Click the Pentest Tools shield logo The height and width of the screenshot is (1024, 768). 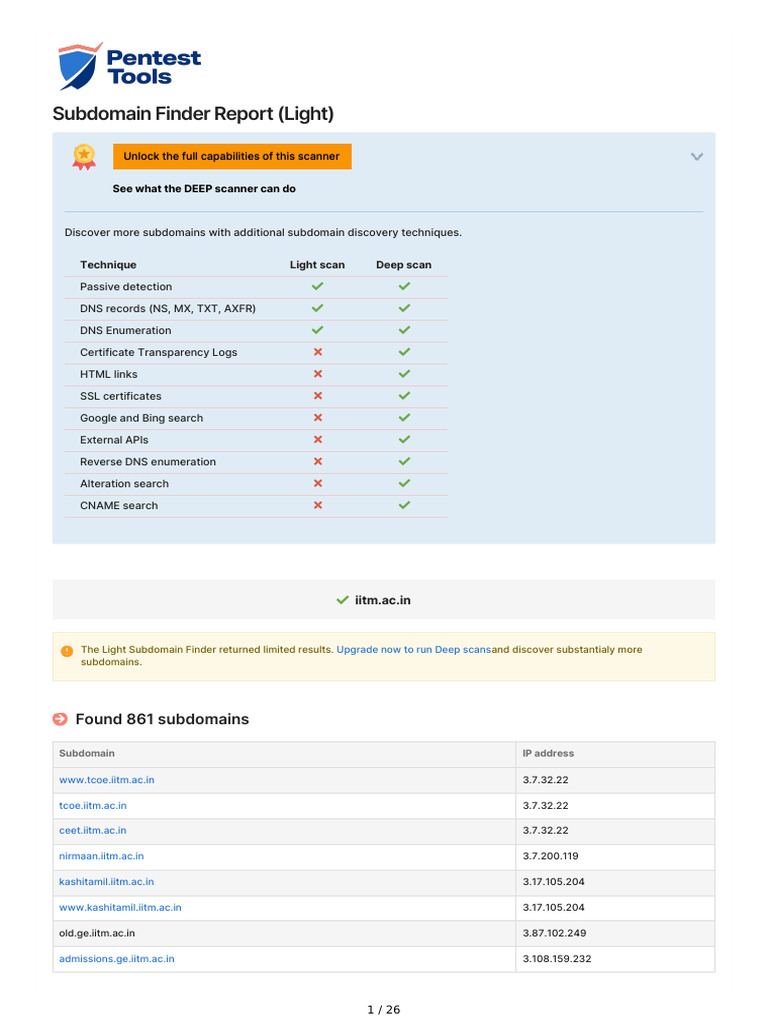coord(79,66)
